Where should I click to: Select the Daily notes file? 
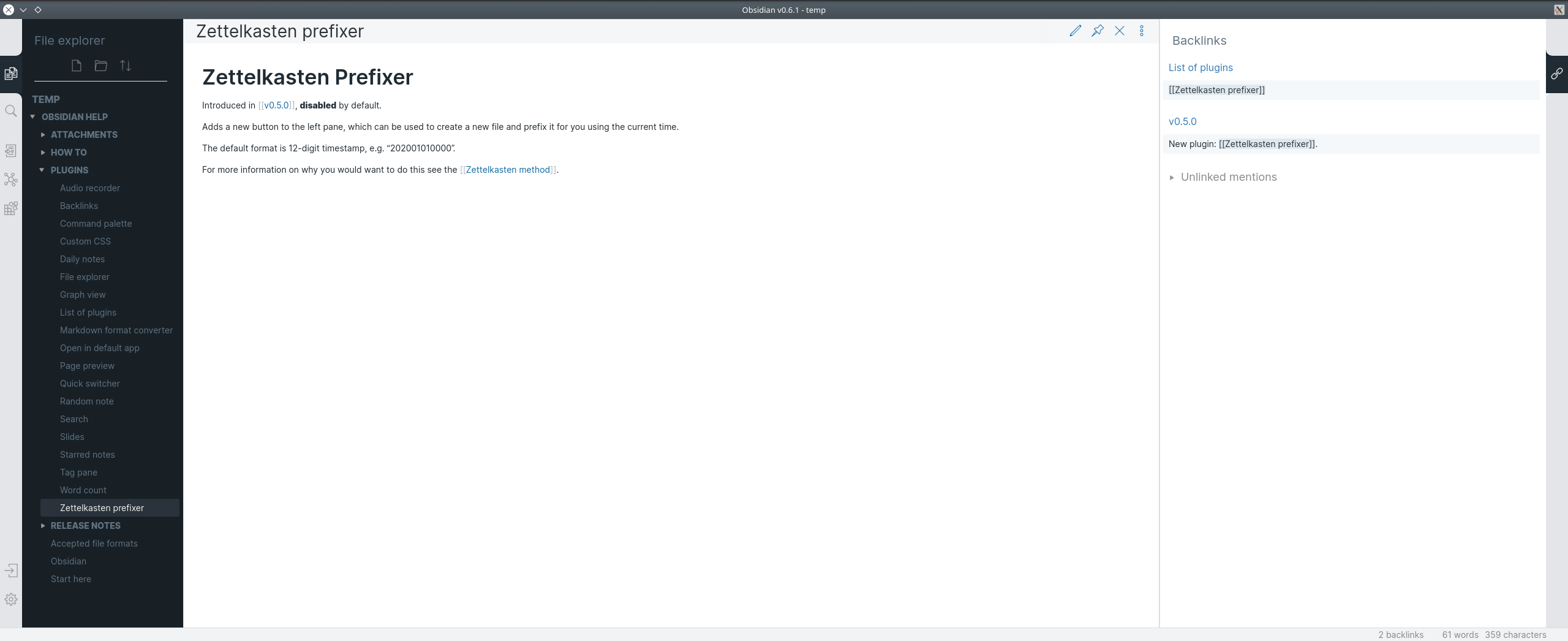click(83, 259)
